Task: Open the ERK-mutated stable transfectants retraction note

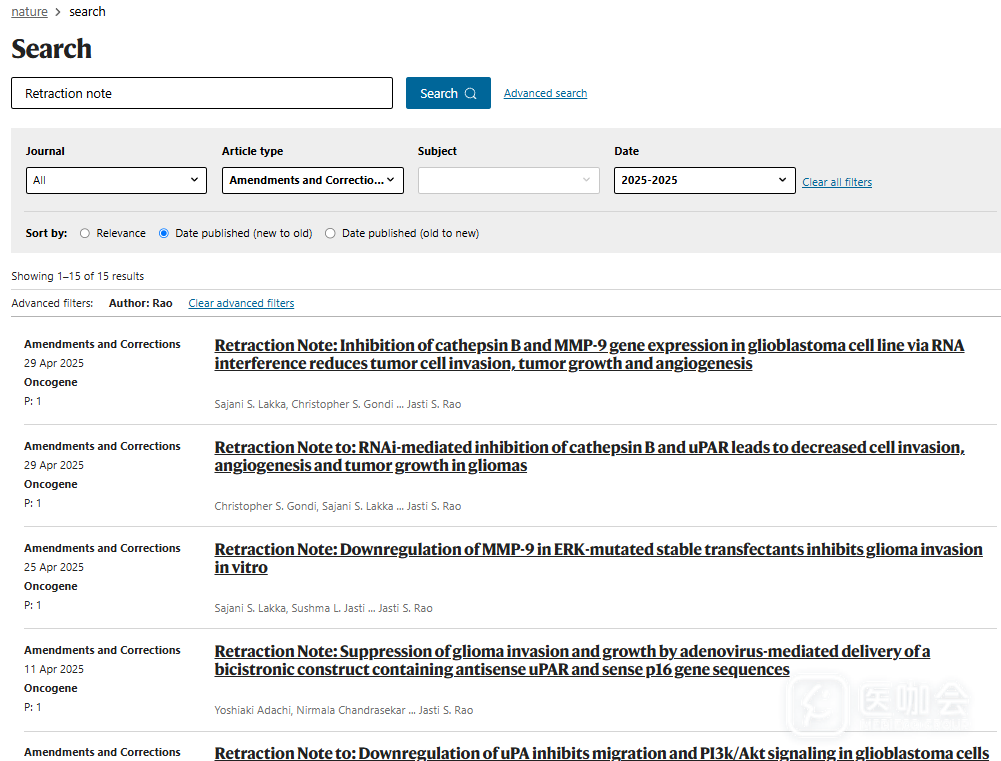Action: click(x=597, y=558)
